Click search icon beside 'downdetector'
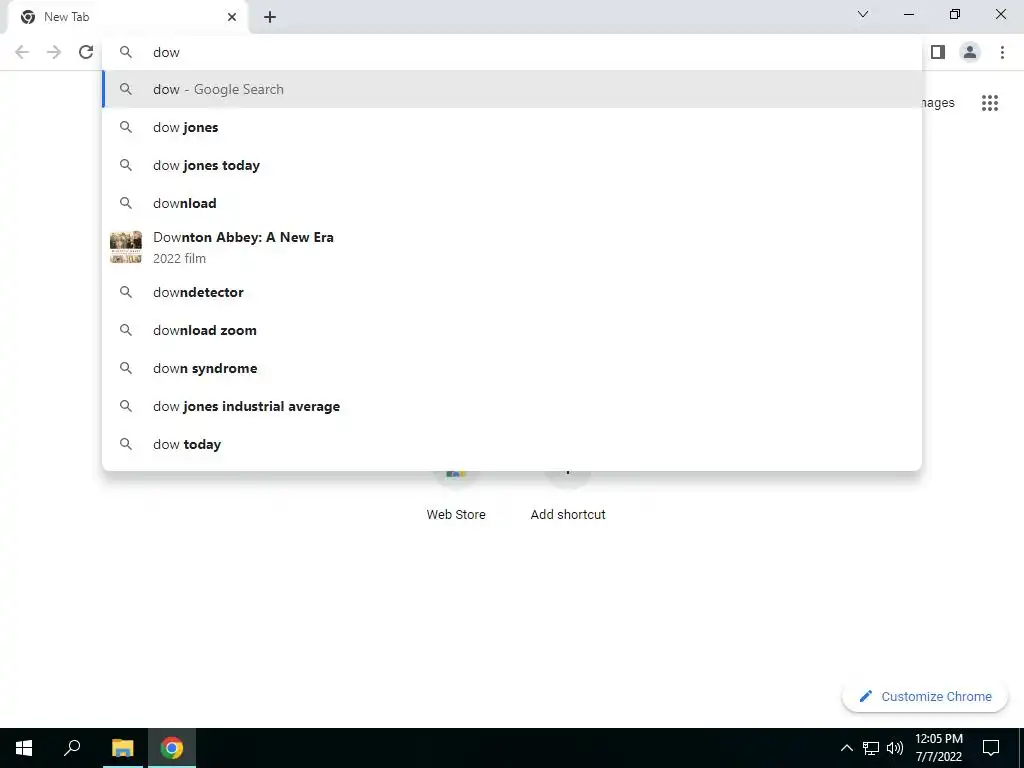This screenshot has height=768, width=1024. [125, 292]
